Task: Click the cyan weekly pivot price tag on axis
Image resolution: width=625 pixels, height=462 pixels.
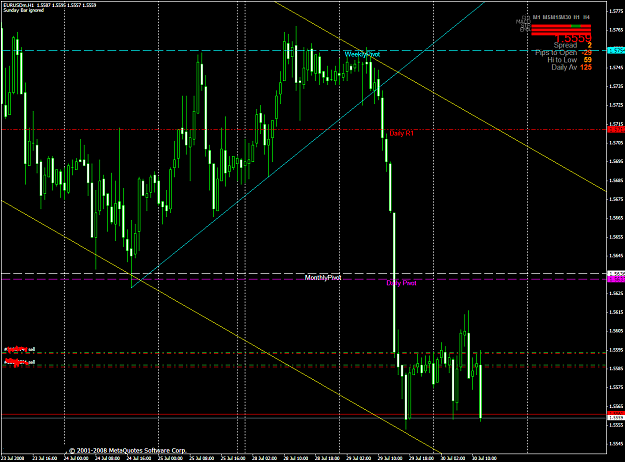Action: click(x=616, y=51)
